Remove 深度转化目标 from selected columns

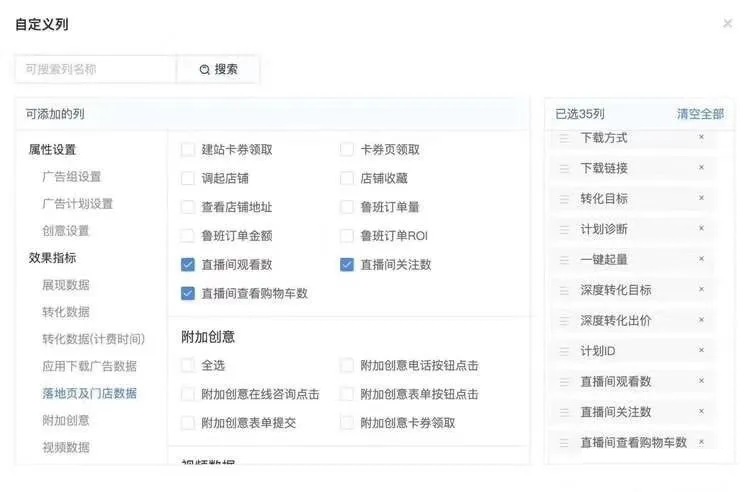click(701, 289)
